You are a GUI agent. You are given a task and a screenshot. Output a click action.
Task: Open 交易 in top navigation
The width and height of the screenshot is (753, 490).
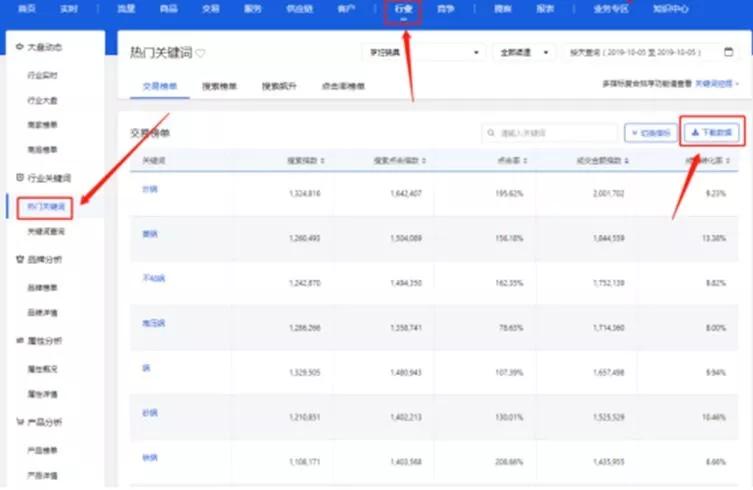click(211, 9)
